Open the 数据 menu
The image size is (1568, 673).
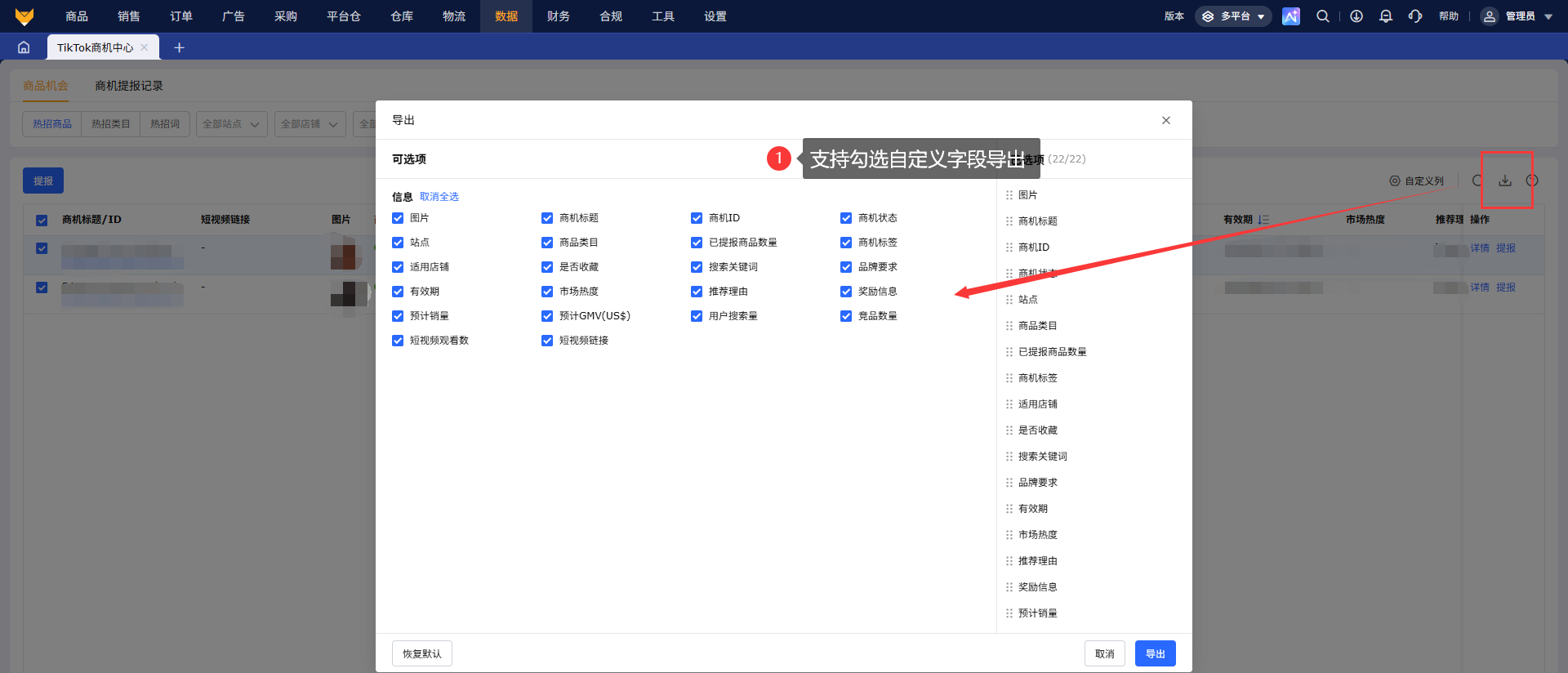point(506,16)
